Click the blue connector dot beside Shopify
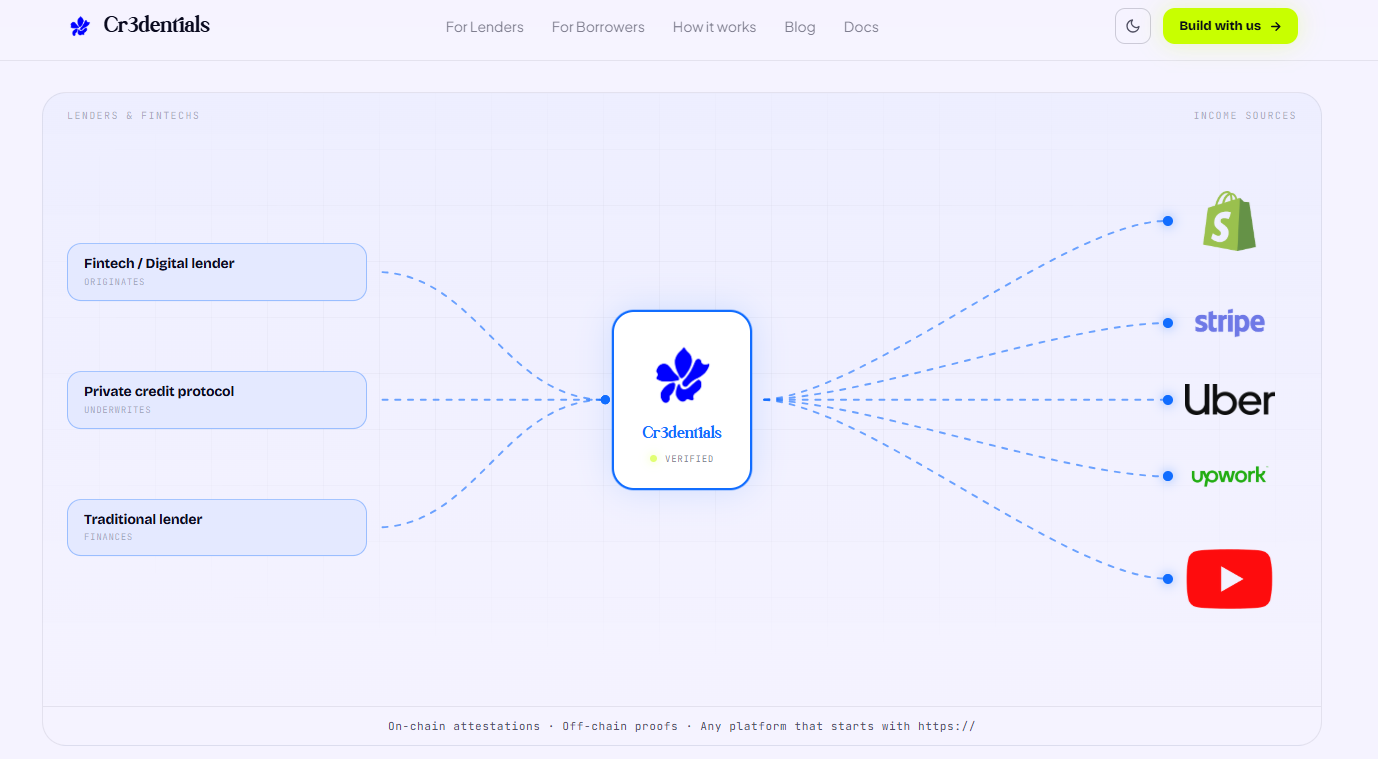 (x=1168, y=221)
